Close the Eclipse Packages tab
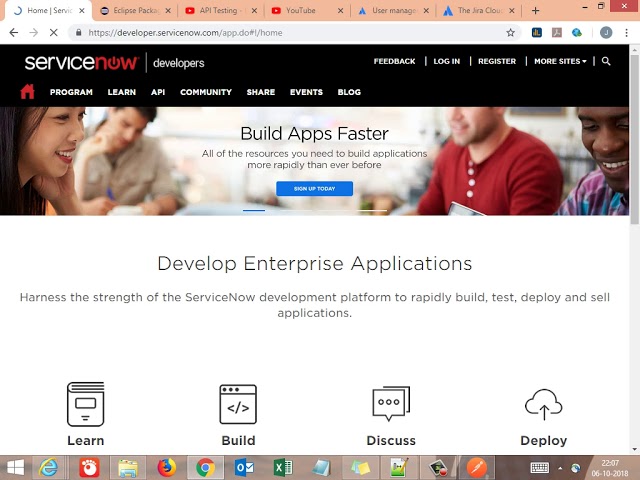Screen dimensions: 640x480 click(168, 11)
